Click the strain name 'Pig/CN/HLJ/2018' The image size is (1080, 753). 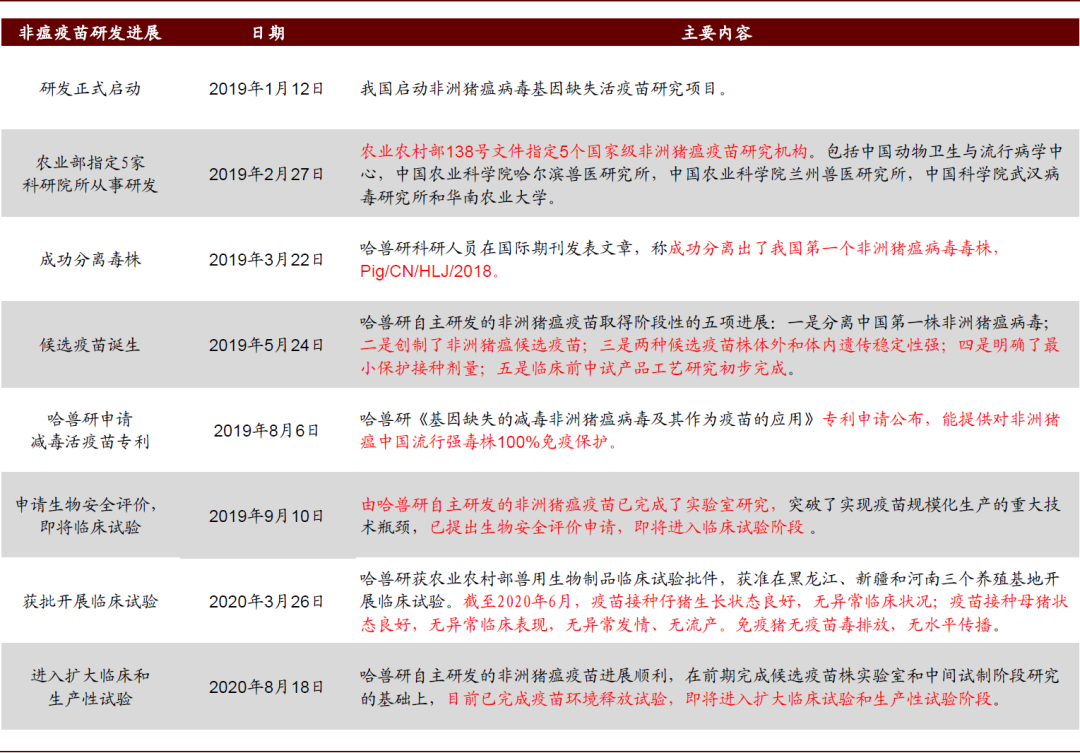[426, 271]
